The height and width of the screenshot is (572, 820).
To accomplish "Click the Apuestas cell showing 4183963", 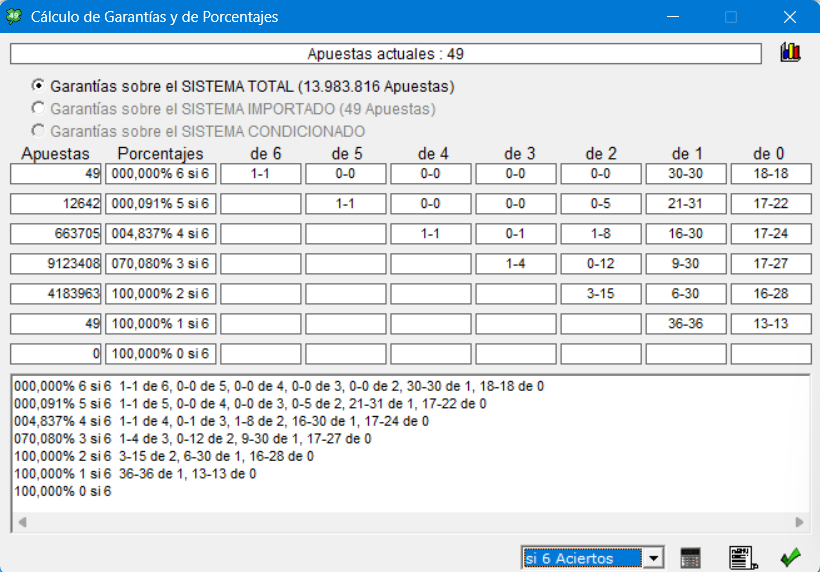I will [55, 294].
